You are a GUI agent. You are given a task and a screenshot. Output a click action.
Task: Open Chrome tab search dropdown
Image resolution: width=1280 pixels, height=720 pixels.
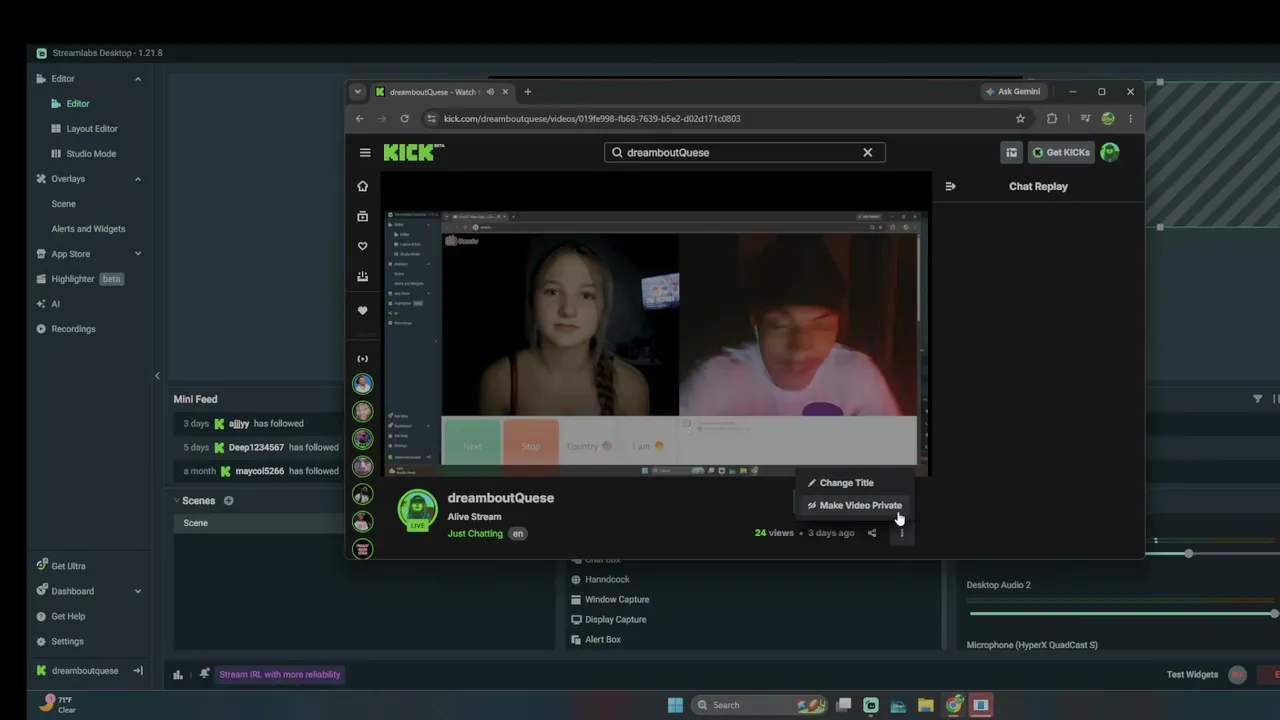pos(357,92)
